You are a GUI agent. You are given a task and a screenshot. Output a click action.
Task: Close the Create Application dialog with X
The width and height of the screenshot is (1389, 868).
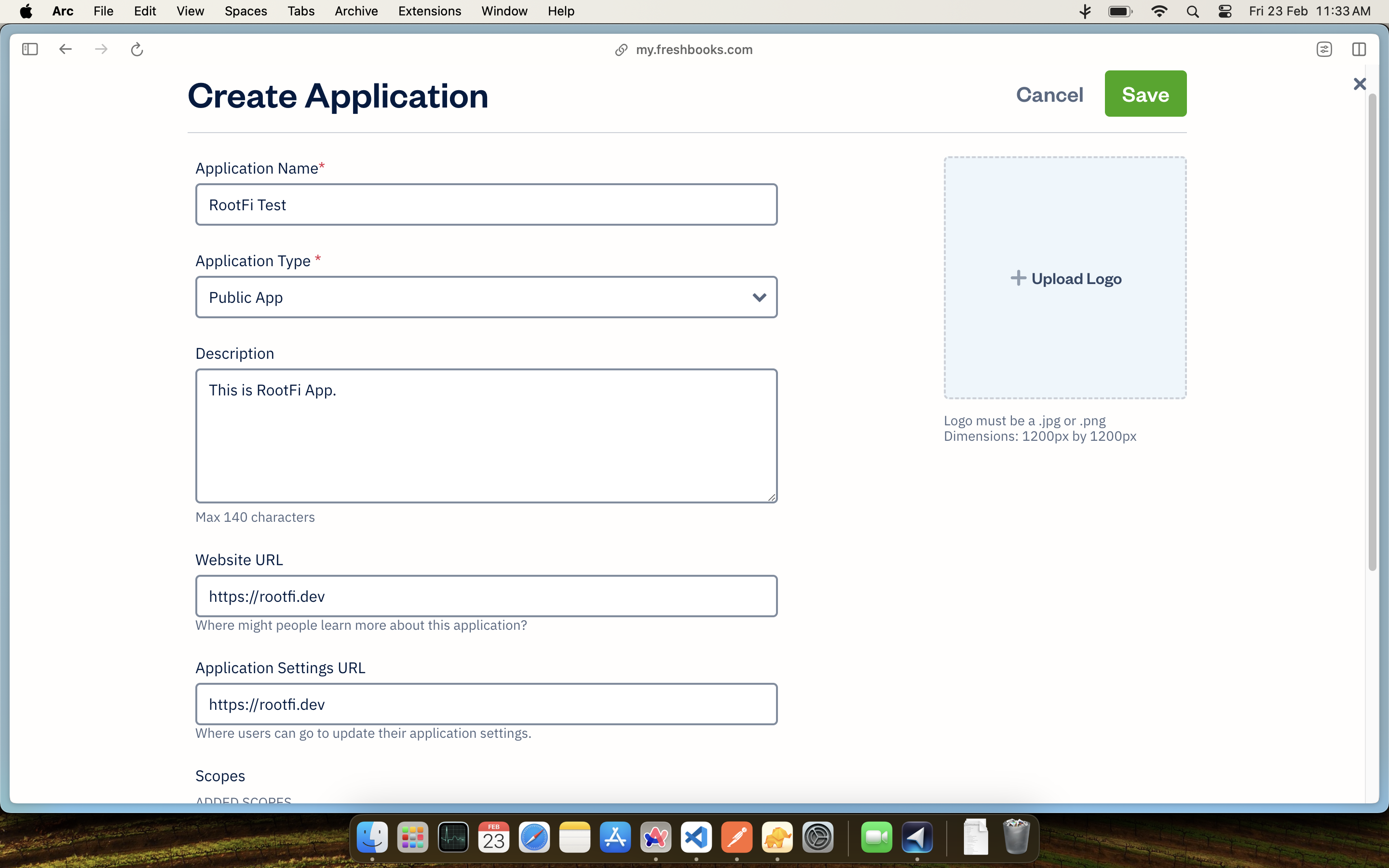[x=1359, y=84]
